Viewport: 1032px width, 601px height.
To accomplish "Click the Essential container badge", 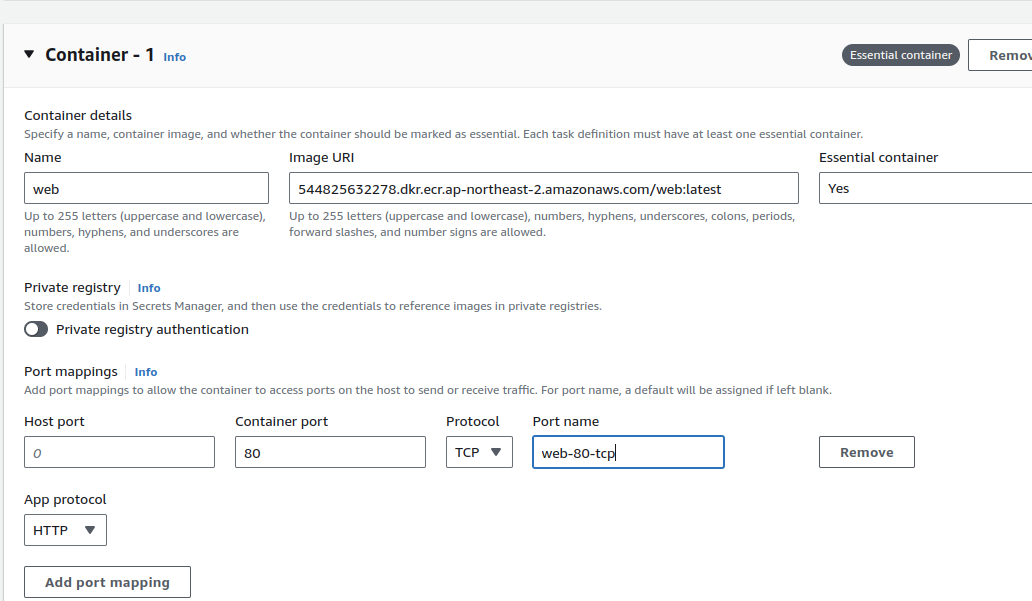I will tap(900, 55).
